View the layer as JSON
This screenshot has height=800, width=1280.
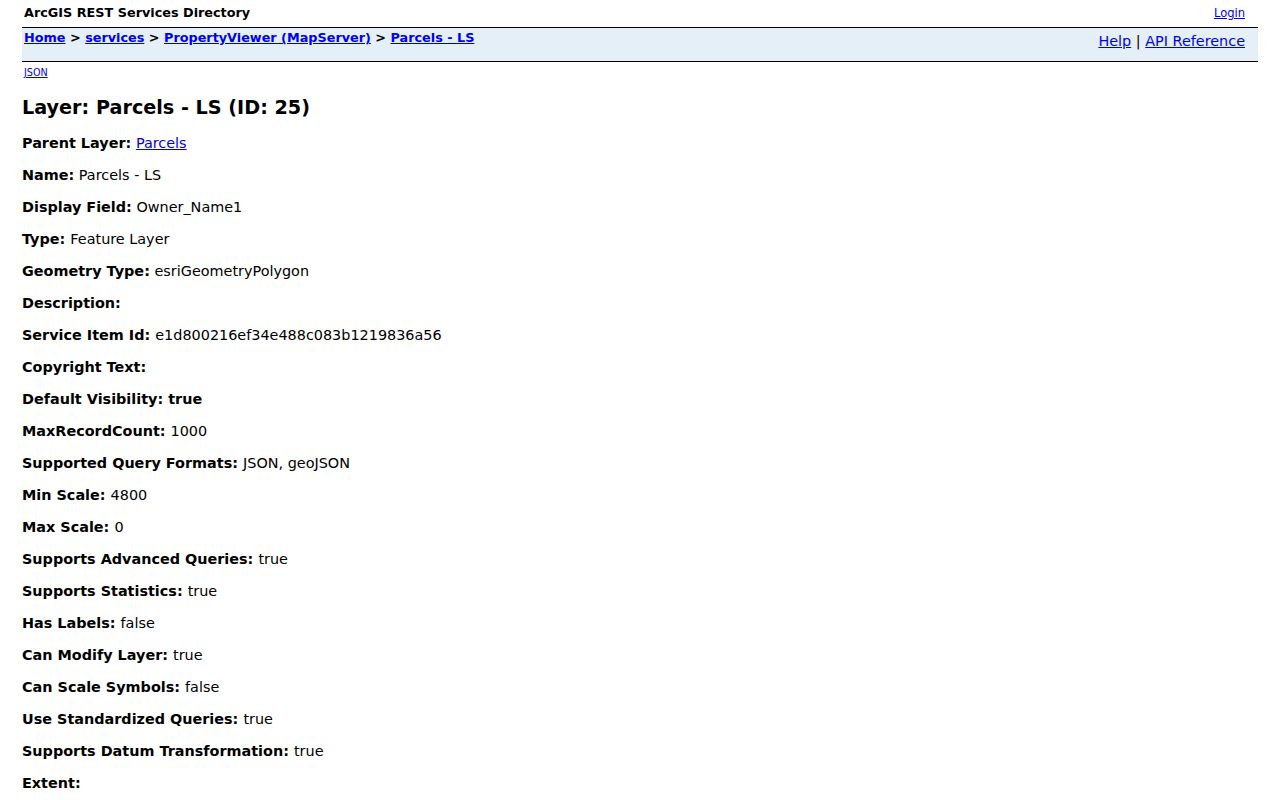coord(35,72)
